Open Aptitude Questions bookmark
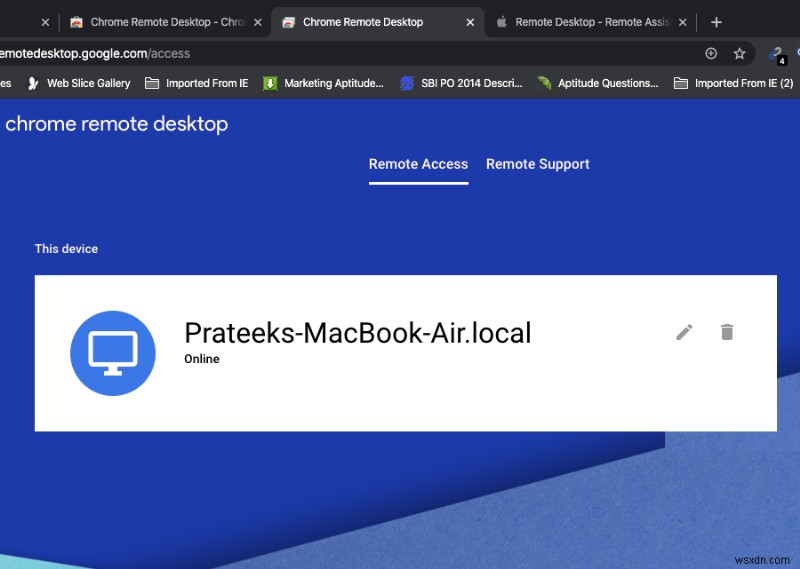Image resolution: width=800 pixels, height=569 pixels. coord(597,83)
